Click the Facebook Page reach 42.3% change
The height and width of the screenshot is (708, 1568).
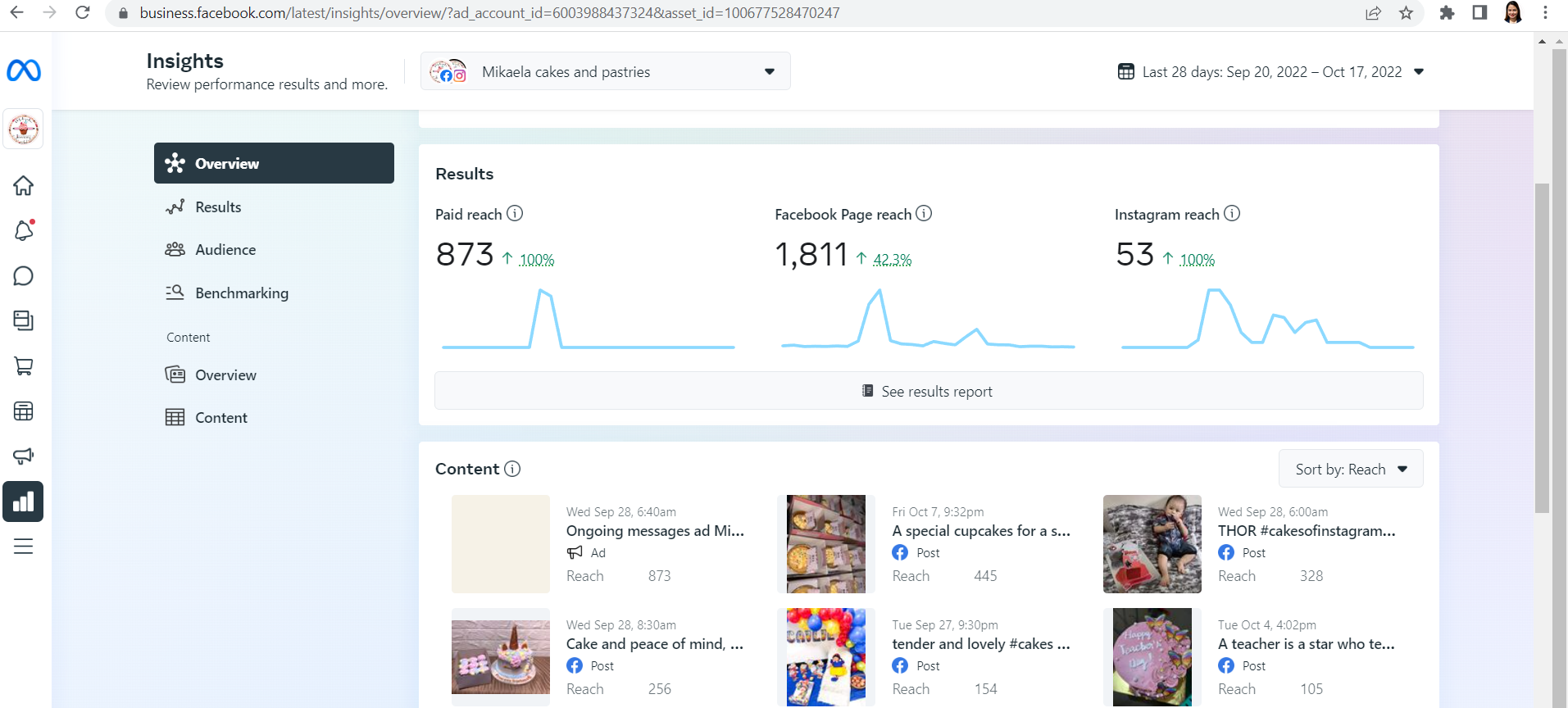(x=893, y=260)
